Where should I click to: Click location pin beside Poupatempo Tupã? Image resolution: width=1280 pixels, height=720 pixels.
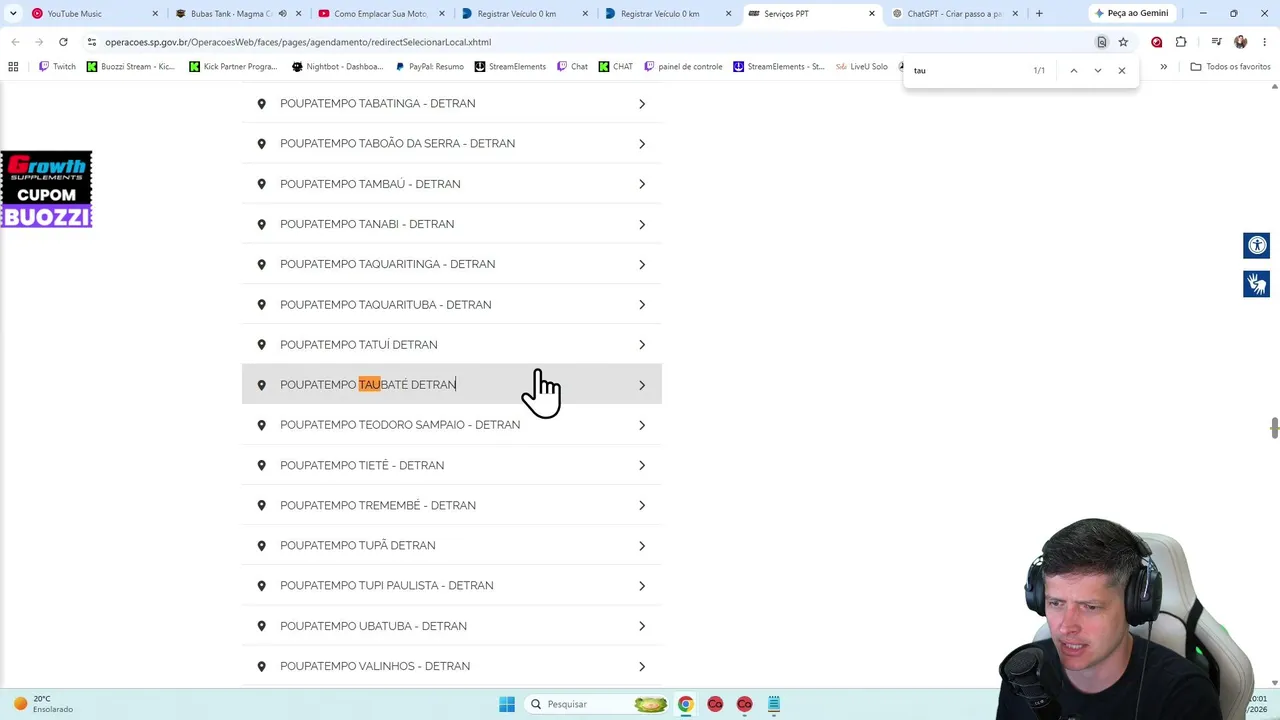tap(262, 546)
